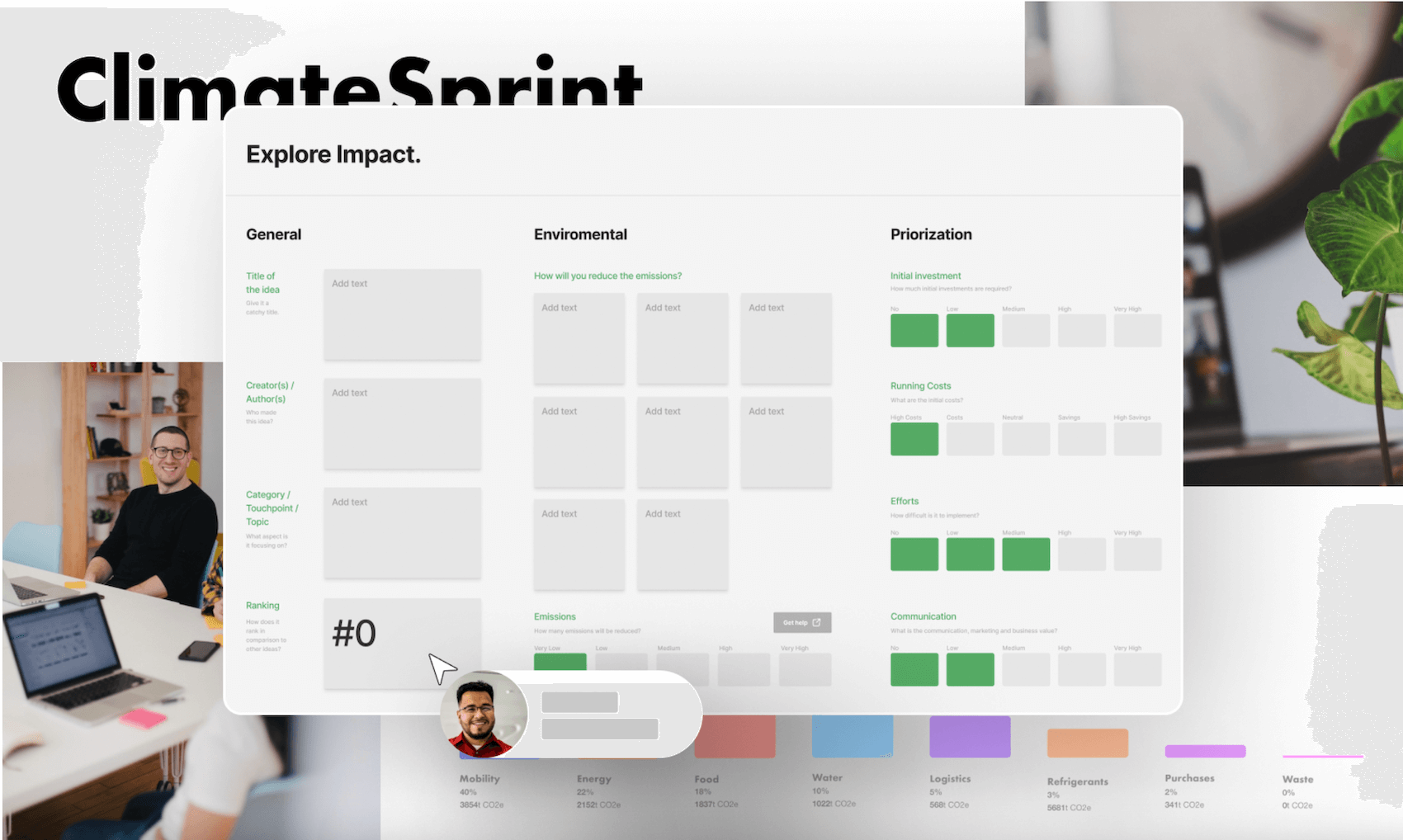This screenshot has height=840, width=1403.
Task: Select "High" rating under Communication
Action: [x=1082, y=669]
